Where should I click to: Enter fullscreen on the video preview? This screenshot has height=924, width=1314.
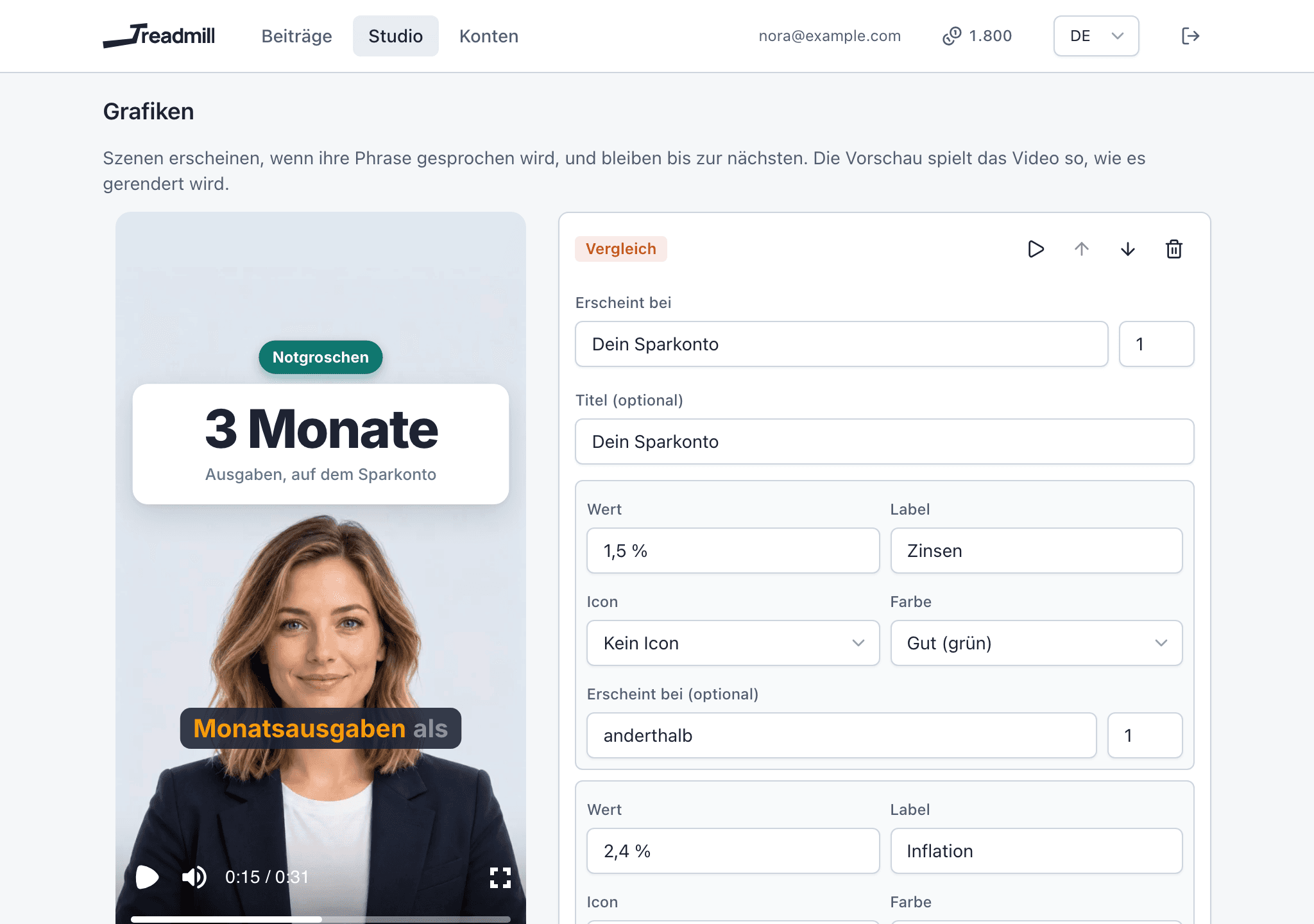500,877
